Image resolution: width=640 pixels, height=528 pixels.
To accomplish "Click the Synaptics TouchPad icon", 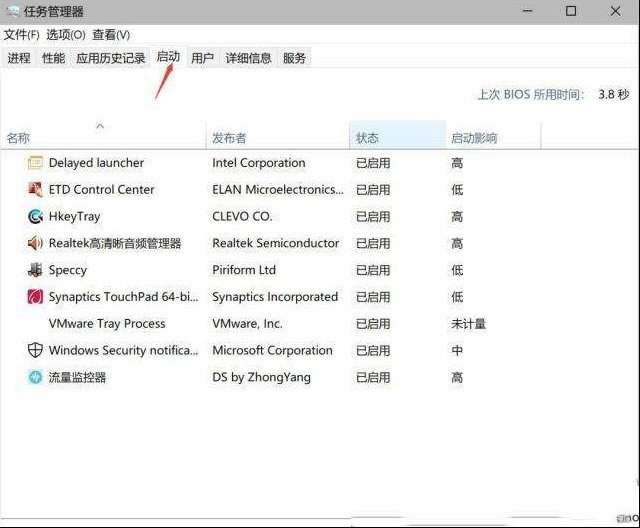I will (x=35, y=297).
